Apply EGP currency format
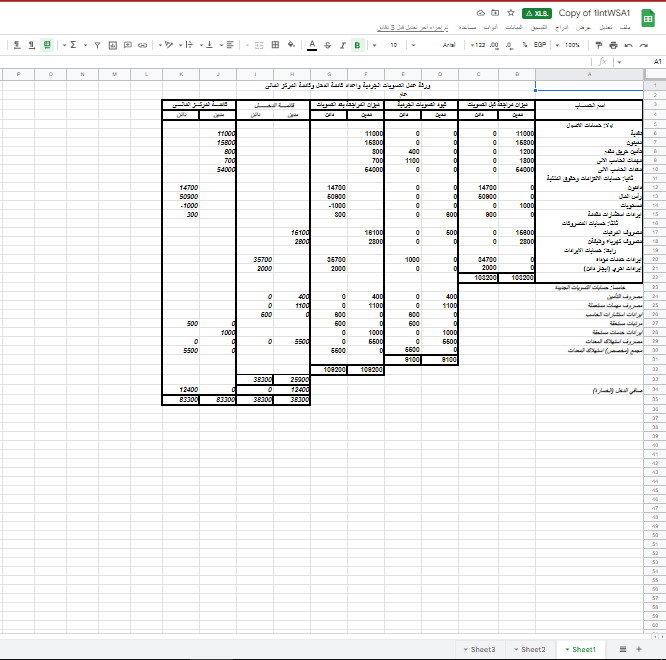The width and height of the screenshot is (666, 660). (539, 45)
